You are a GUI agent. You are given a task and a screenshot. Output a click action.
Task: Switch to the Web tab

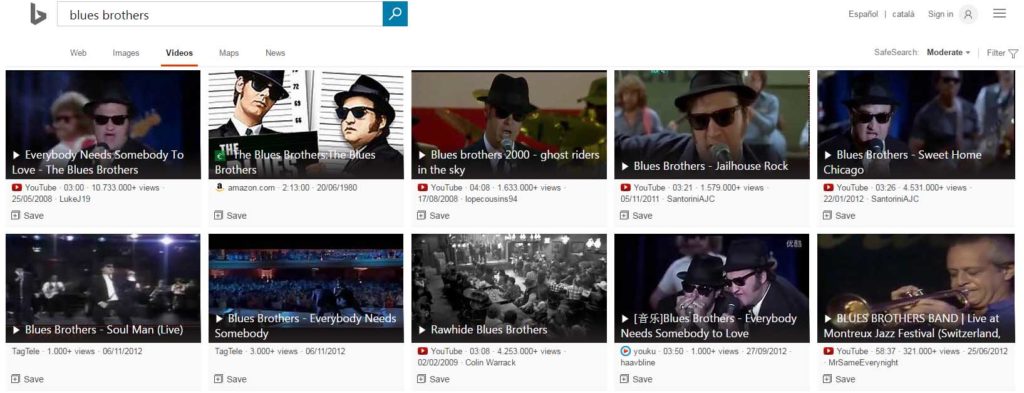point(78,53)
